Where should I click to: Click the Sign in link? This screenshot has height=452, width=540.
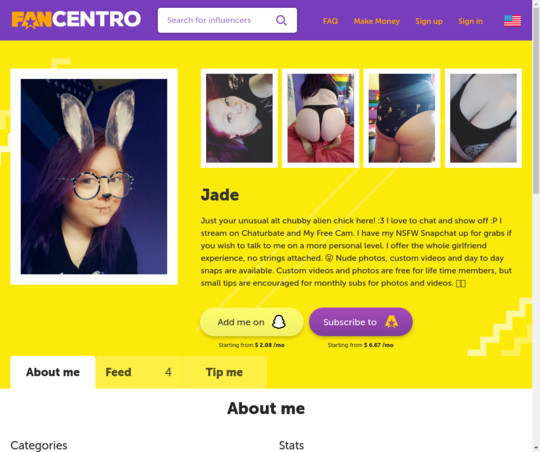[470, 21]
